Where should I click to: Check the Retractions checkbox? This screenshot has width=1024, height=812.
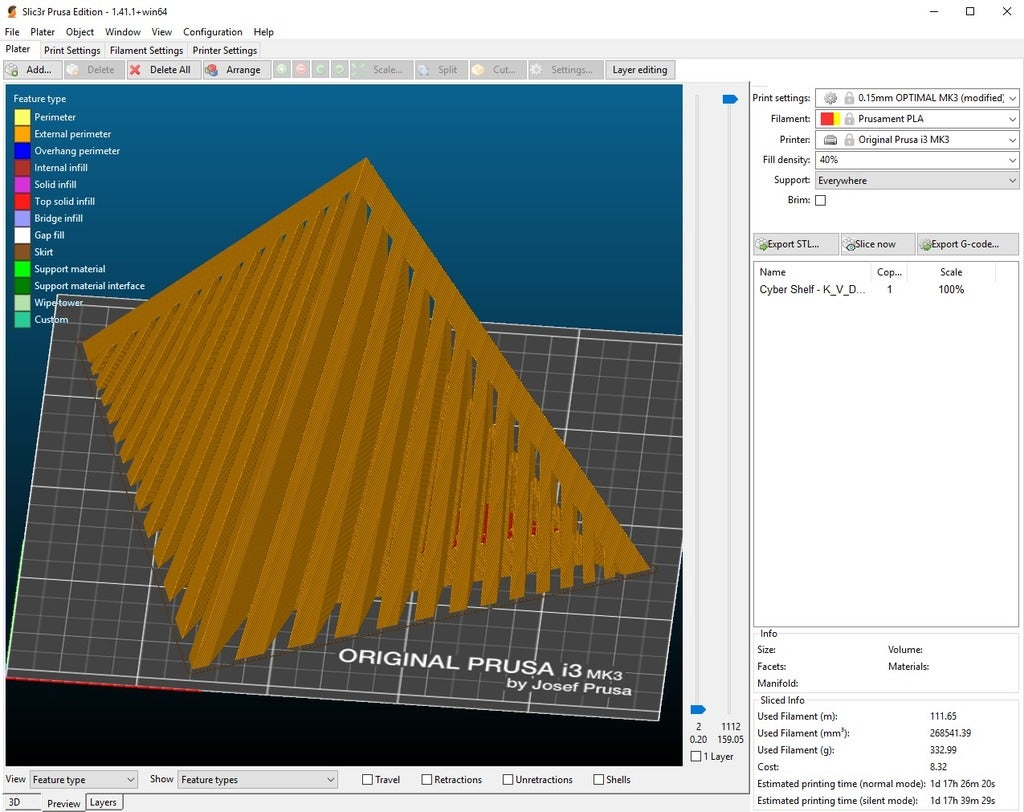(427, 780)
